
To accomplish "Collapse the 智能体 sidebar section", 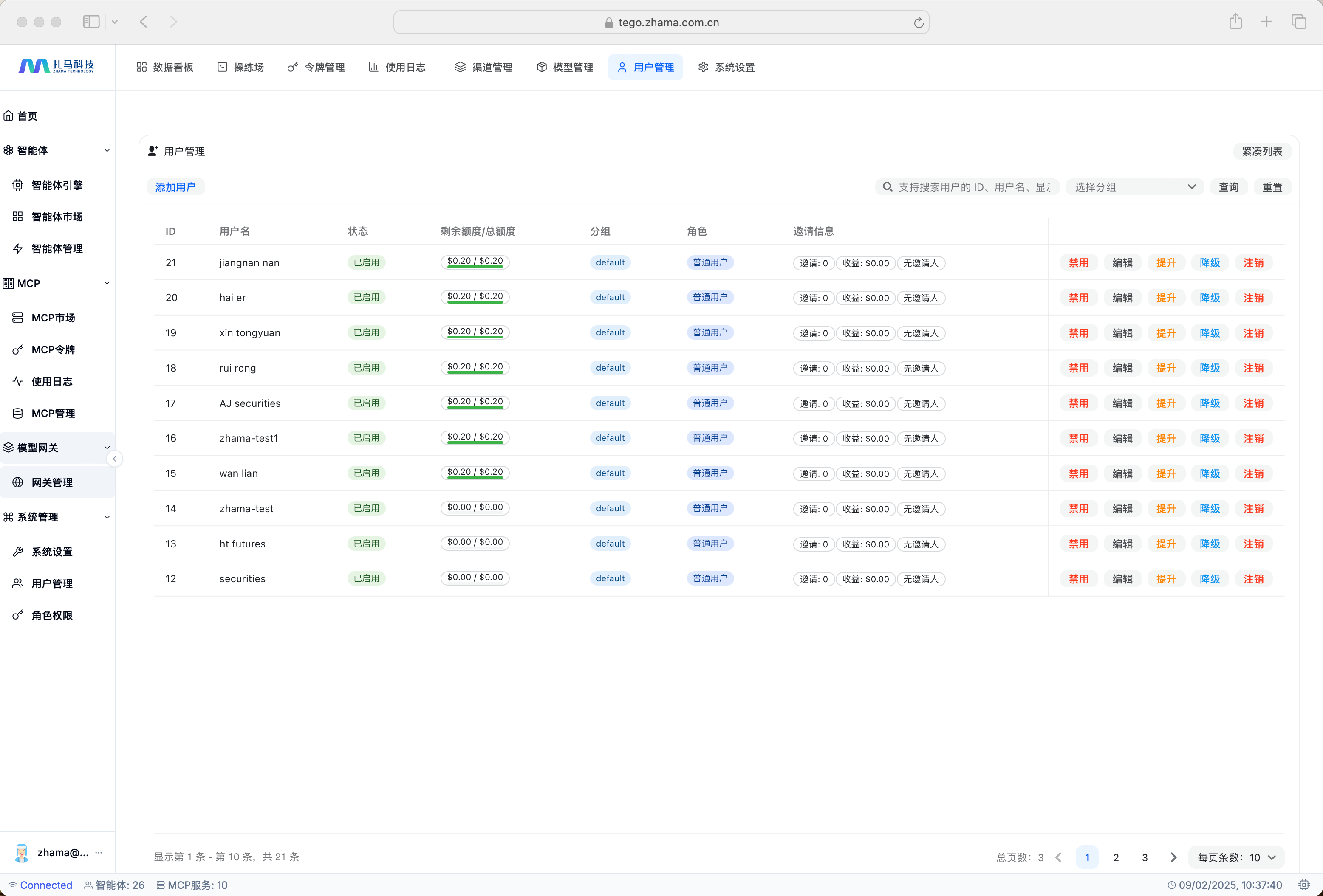I will (107, 150).
